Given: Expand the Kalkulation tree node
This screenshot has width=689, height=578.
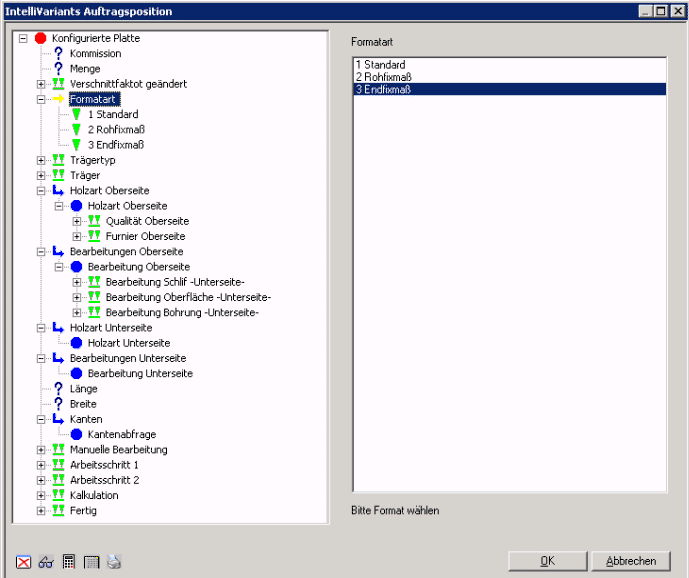Looking at the screenshot, I should point(41,496).
